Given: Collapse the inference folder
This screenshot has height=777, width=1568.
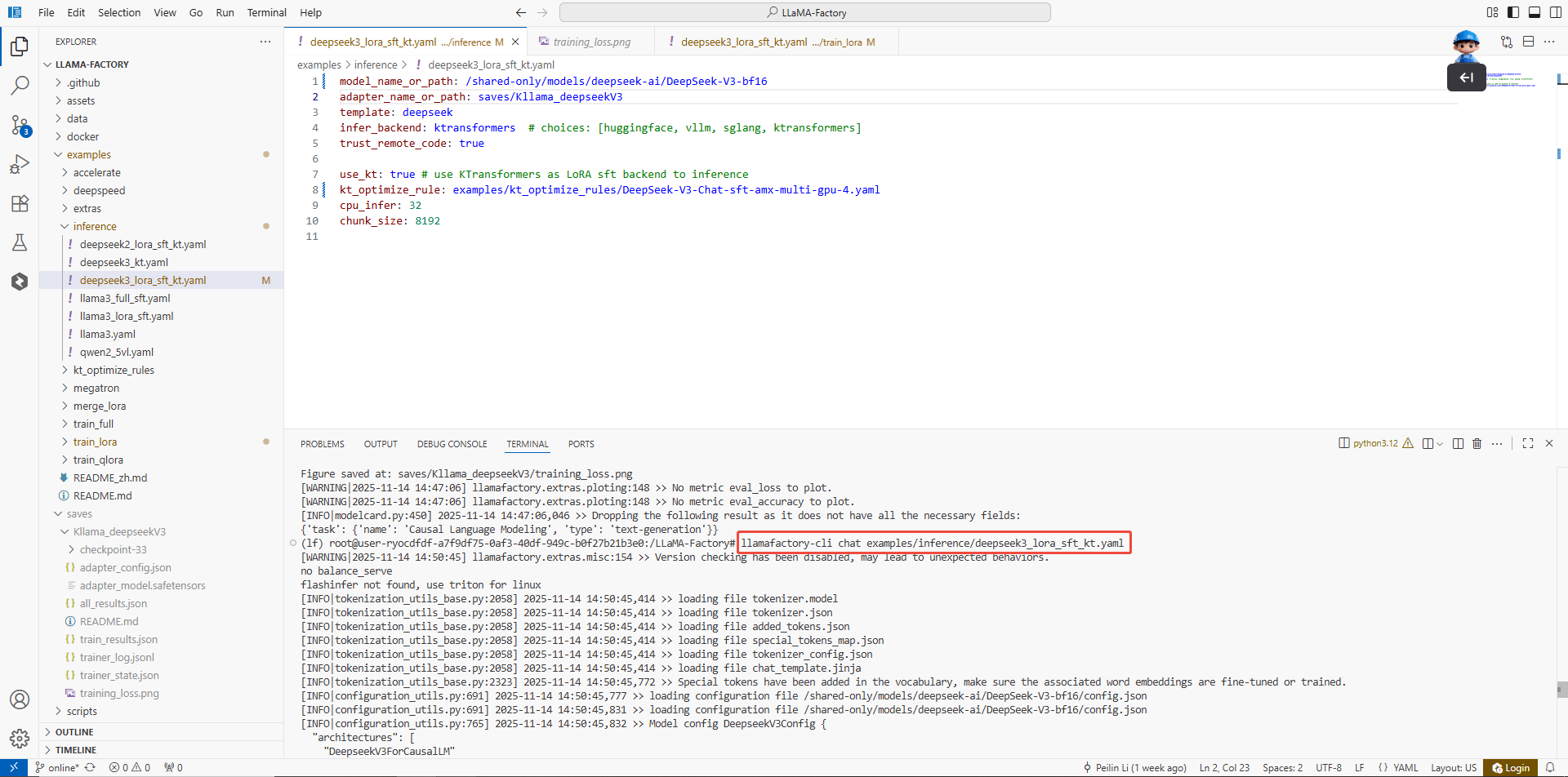Looking at the screenshot, I should point(95,226).
